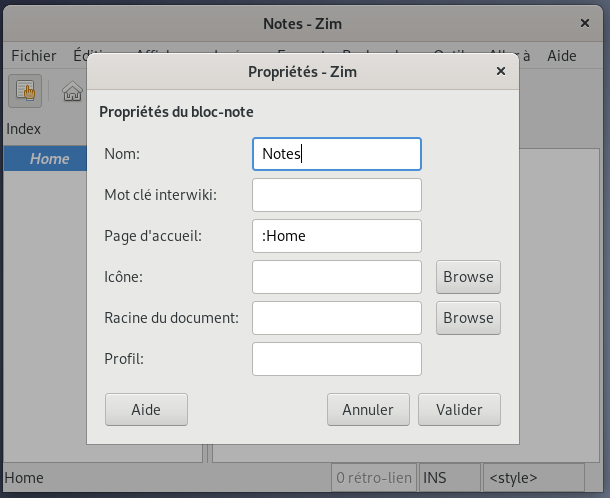Click into the Nom text field
Image resolution: width=610 pixels, height=498 pixels.
(337, 154)
